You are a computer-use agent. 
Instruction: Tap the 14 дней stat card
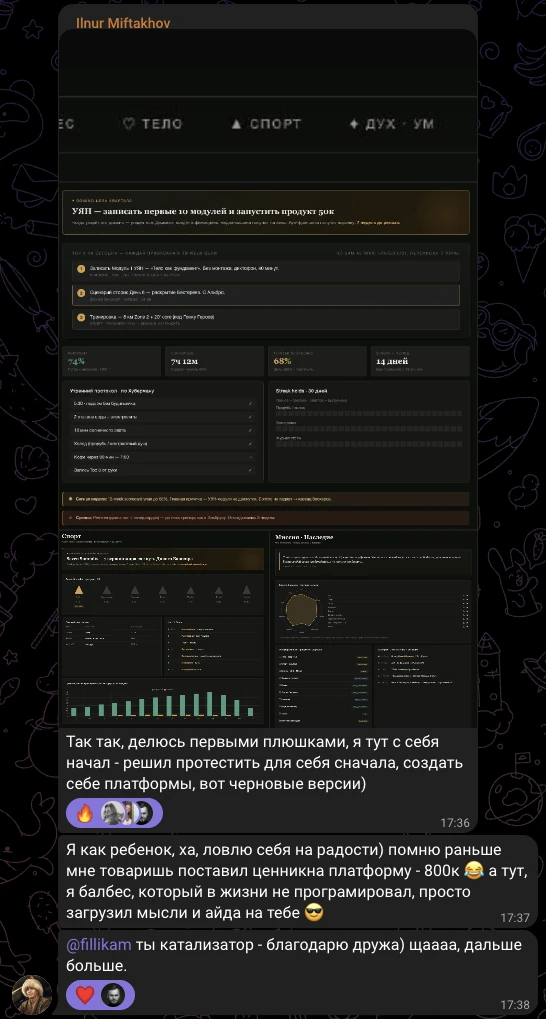pos(420,361)
